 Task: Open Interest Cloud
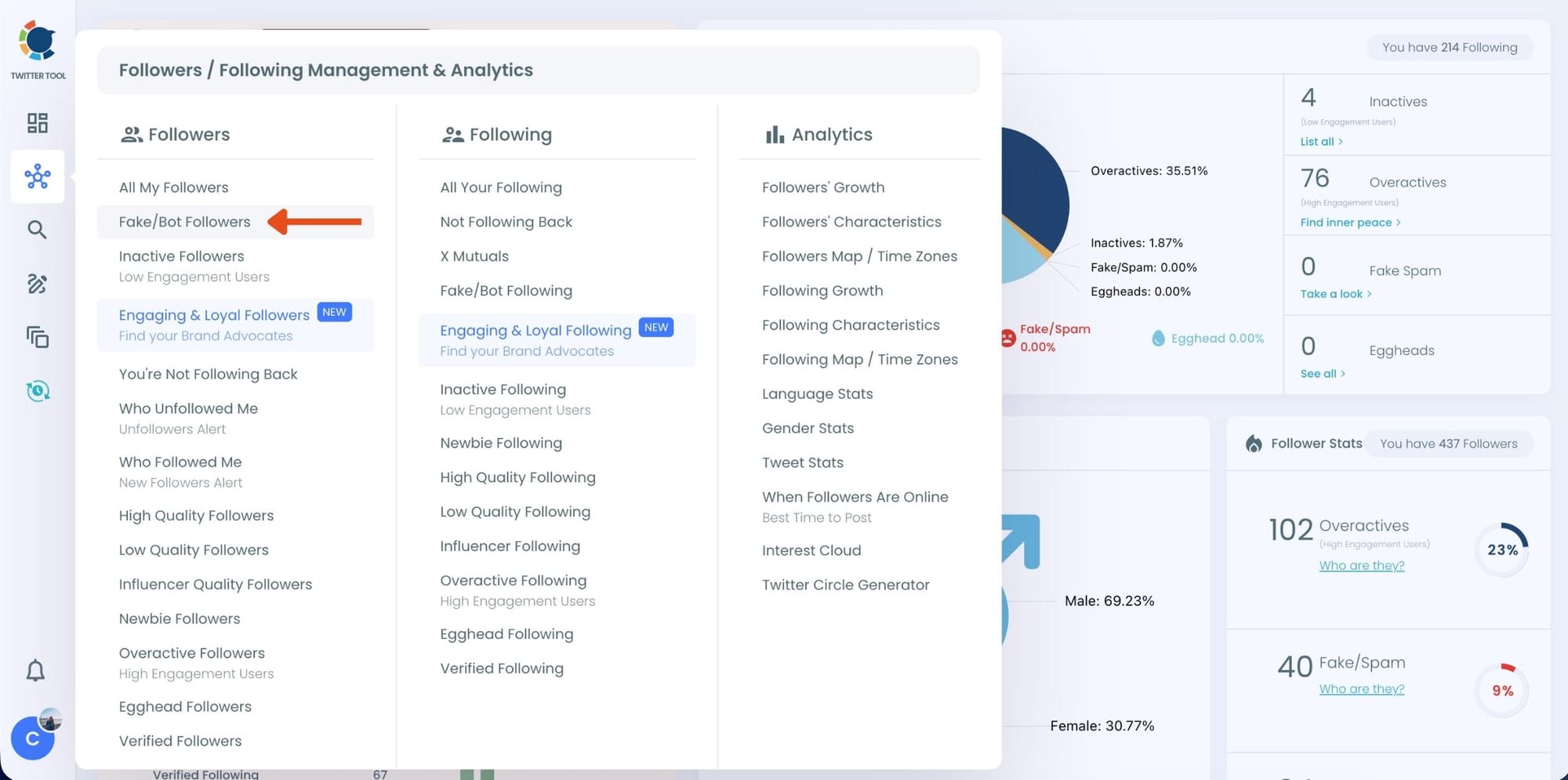[811, 550]
